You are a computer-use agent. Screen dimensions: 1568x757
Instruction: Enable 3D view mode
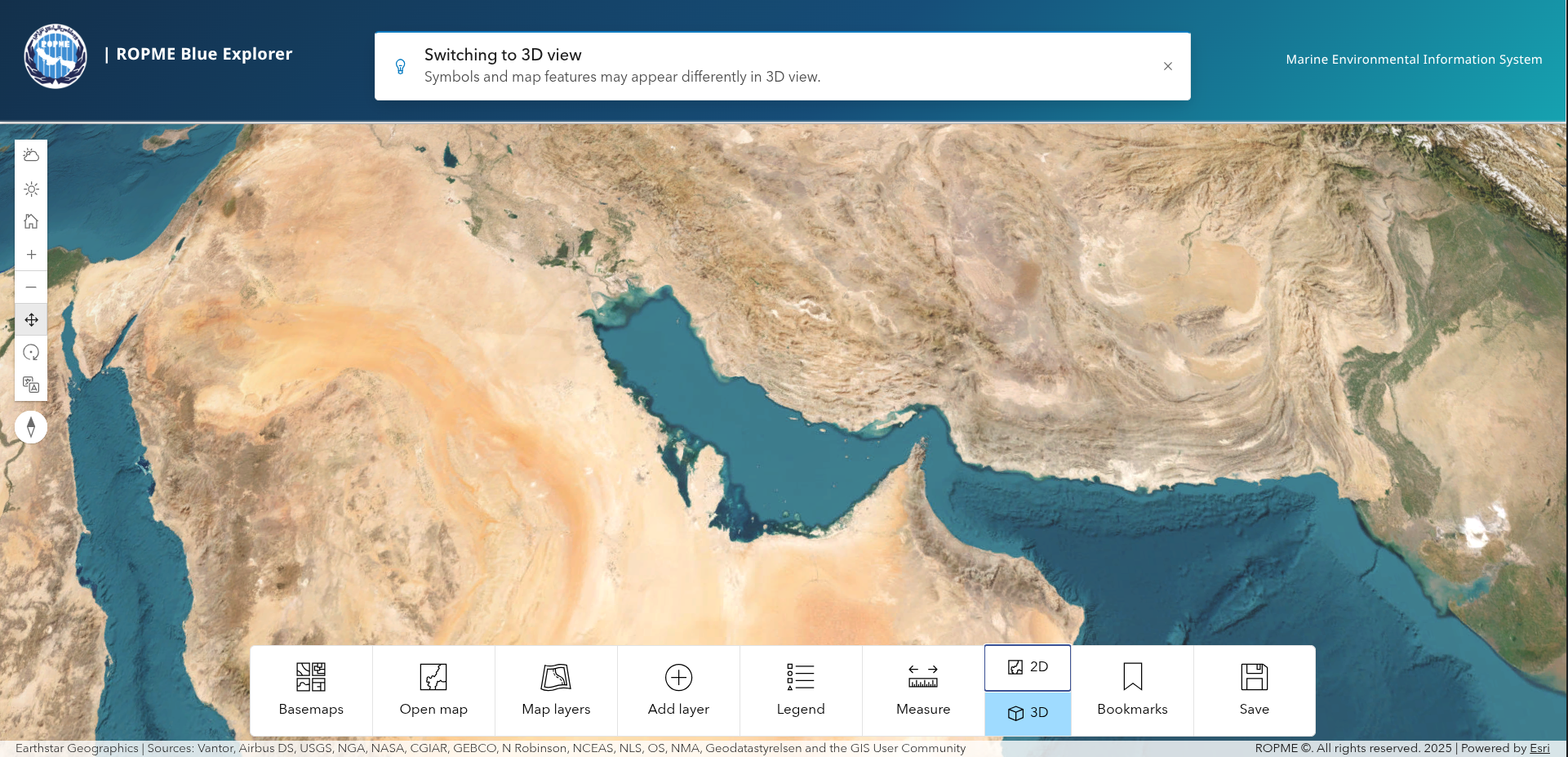pos(1028,712)
